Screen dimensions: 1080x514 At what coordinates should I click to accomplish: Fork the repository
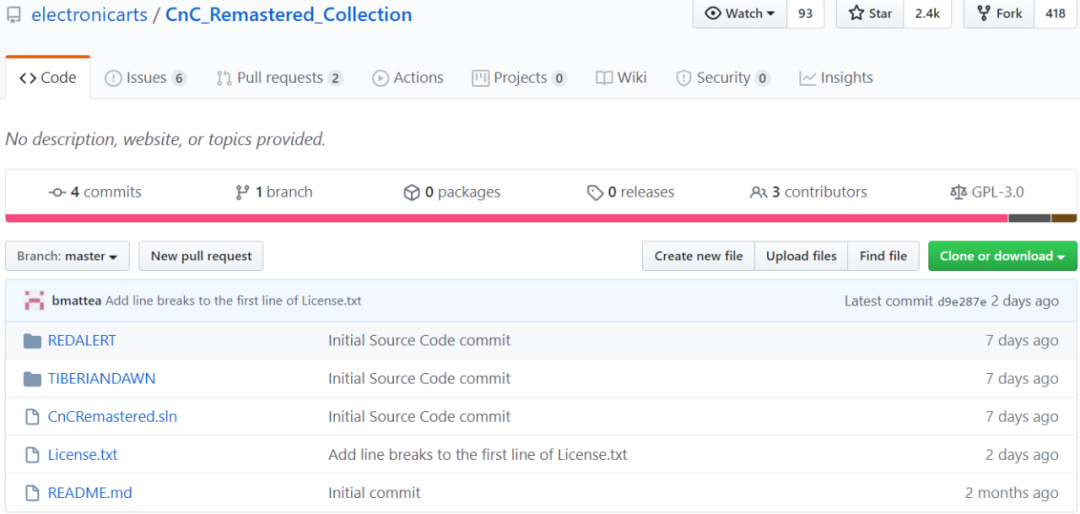click(x=999, y=14)
